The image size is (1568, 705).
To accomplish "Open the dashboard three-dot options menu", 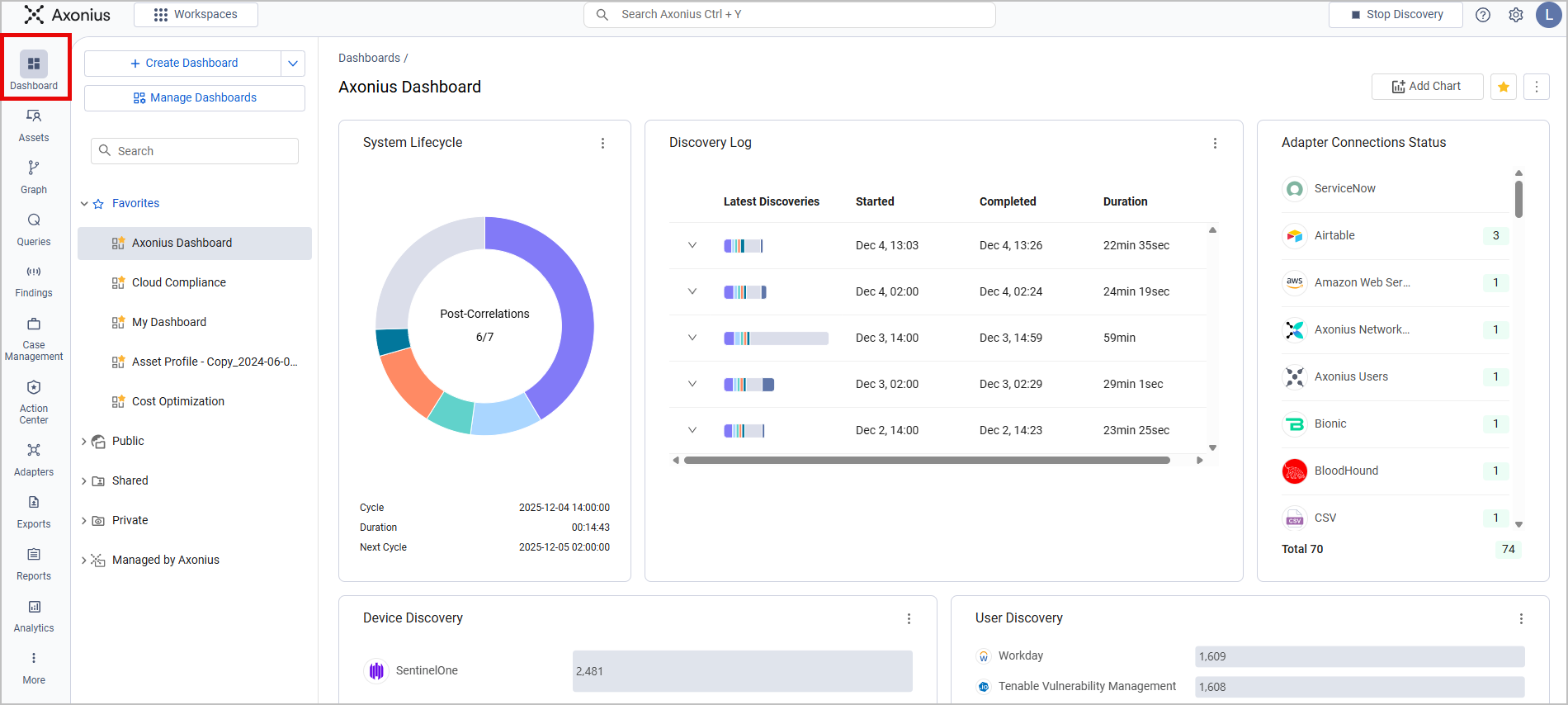I will 1537,87.
